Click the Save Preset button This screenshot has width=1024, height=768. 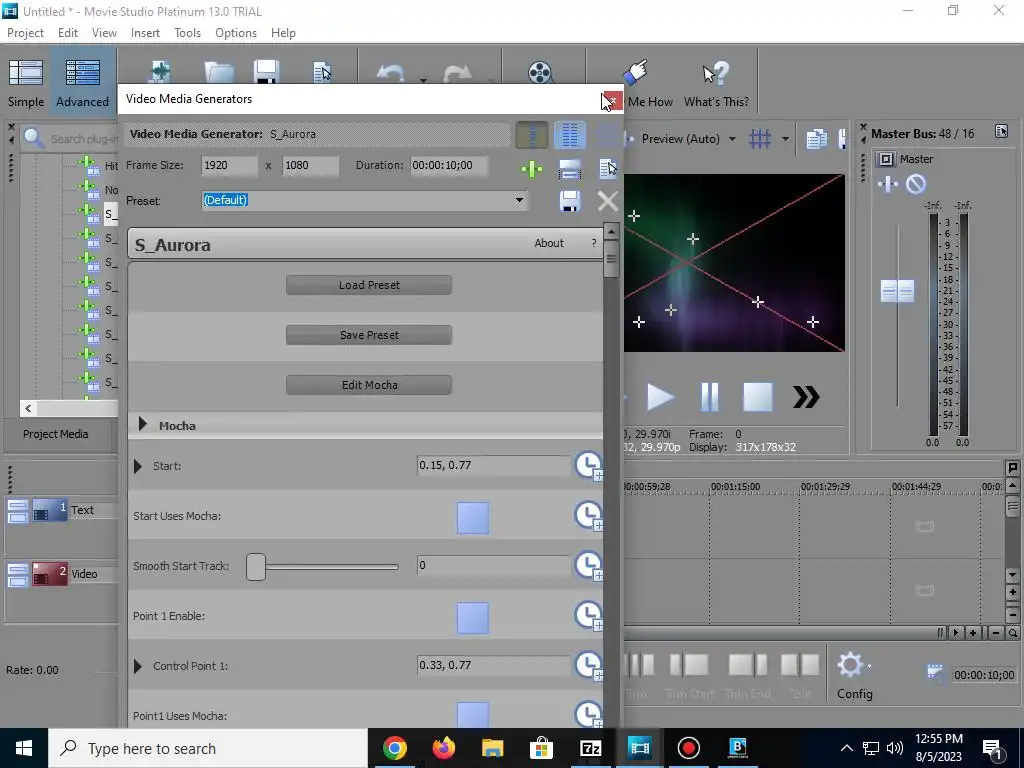click(x=369, y=335)
